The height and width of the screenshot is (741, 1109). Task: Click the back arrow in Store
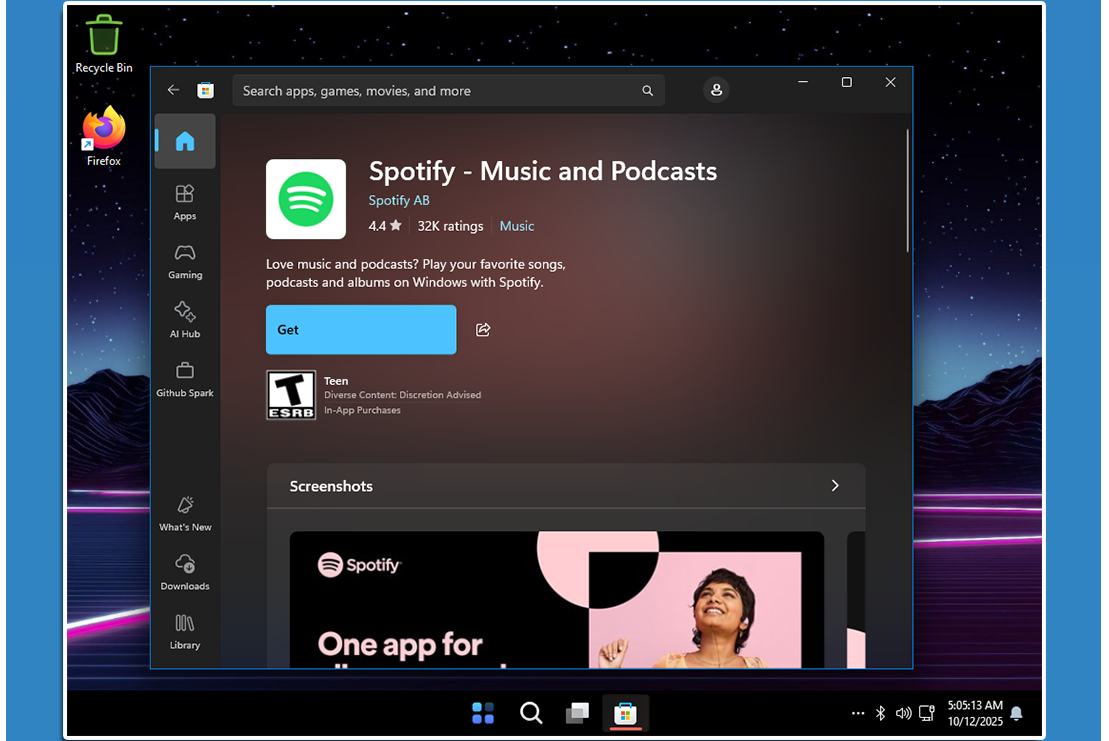pos(173,90)
